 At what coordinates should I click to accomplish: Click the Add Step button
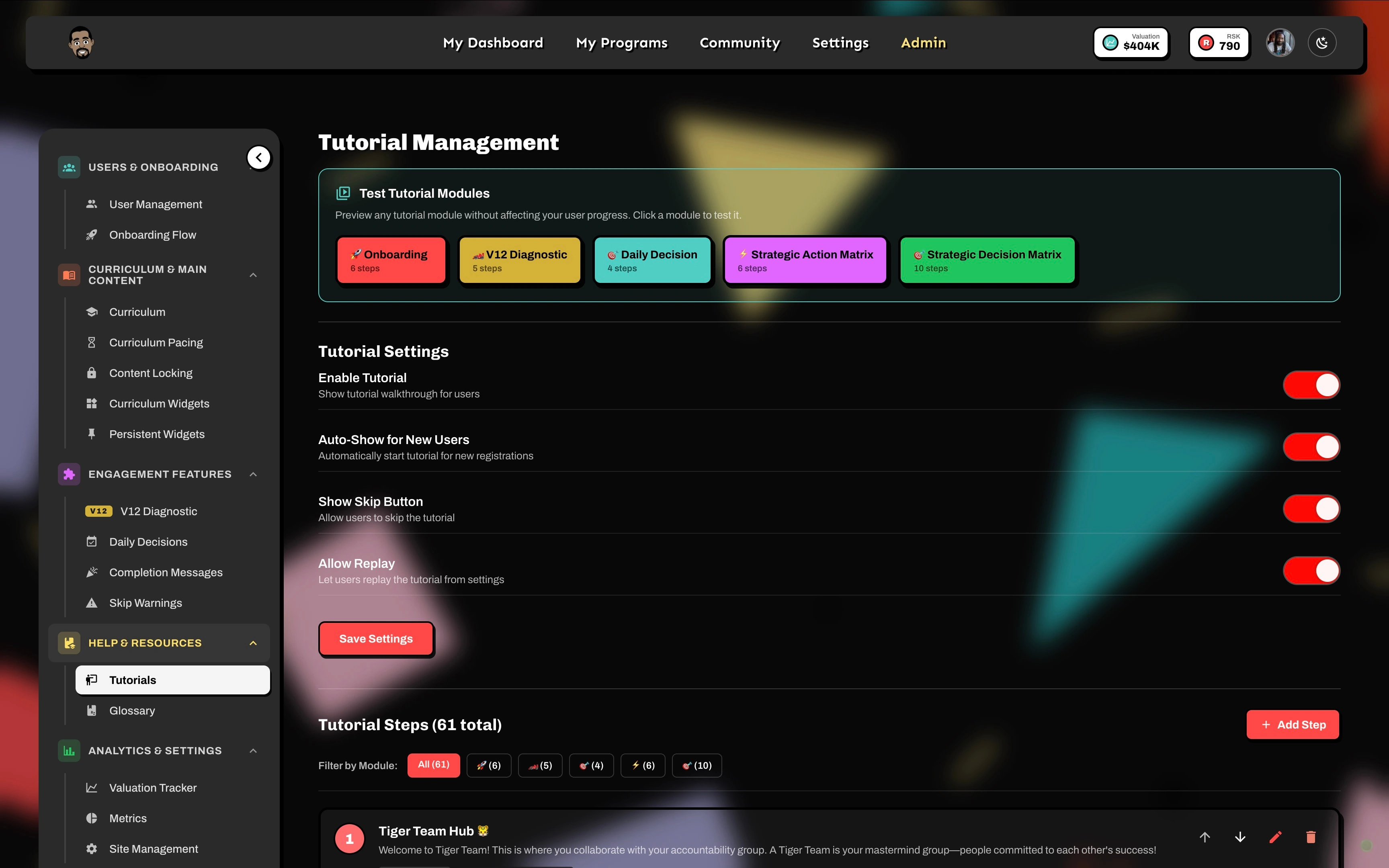tap(1293, 725)
